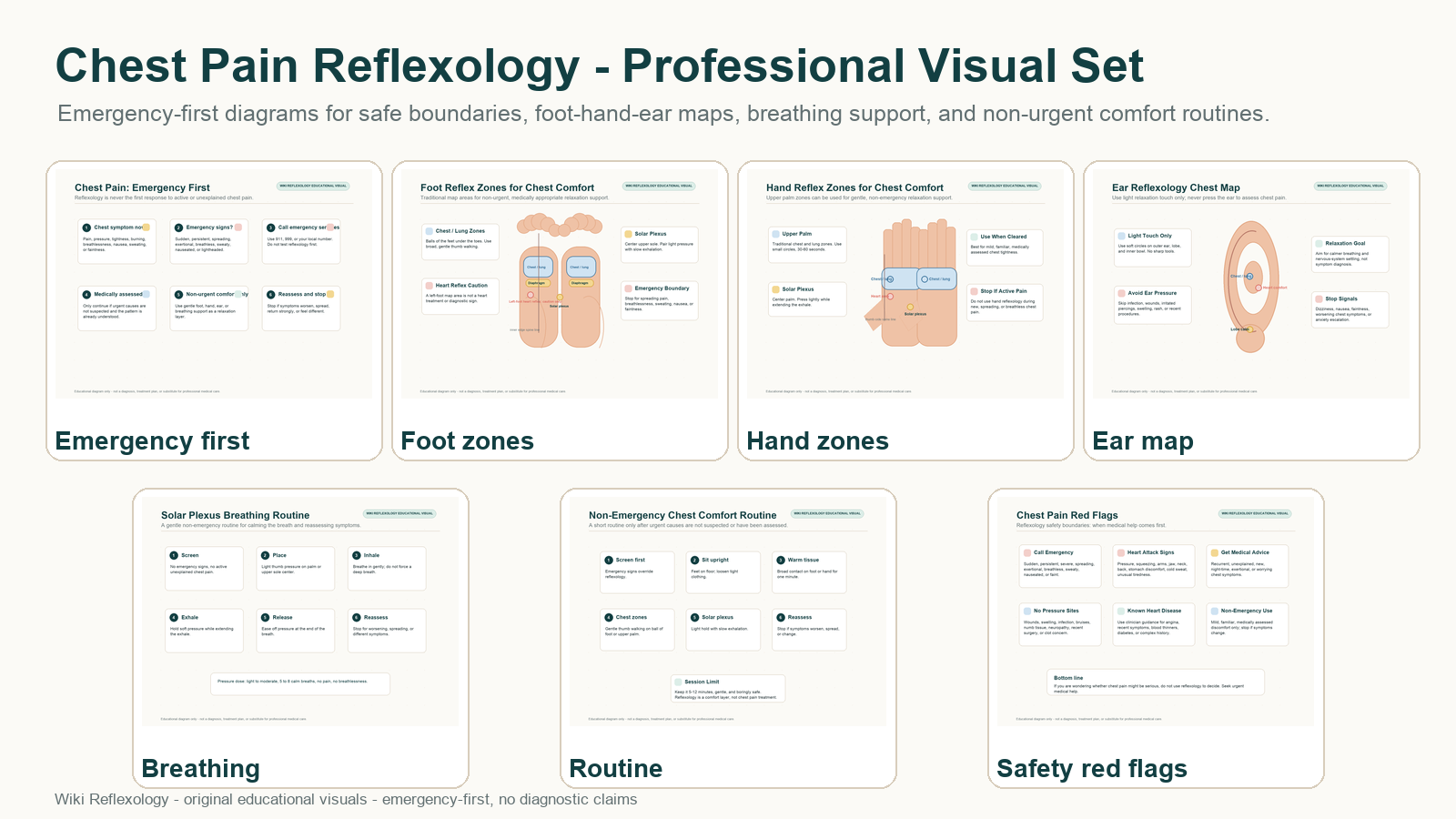The width and height of the screenshot is (1456, 819).
Task: Click the 'Light Touch Only' card in ear diagram
Action: [1153, 248]
